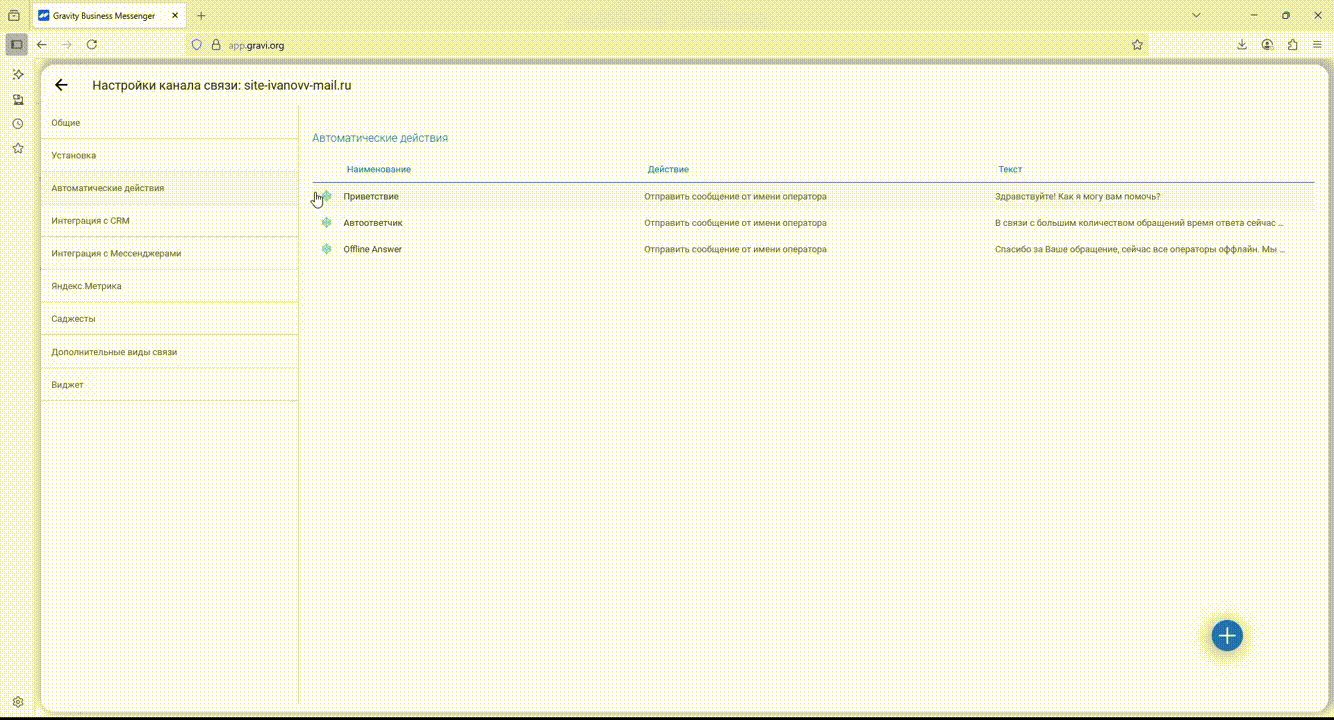The height and width of the screenshot is (720, 1334).
Task: Select the Яндекс.Метрика menu item
Action: pyautogui.click(x=86, y=286)
